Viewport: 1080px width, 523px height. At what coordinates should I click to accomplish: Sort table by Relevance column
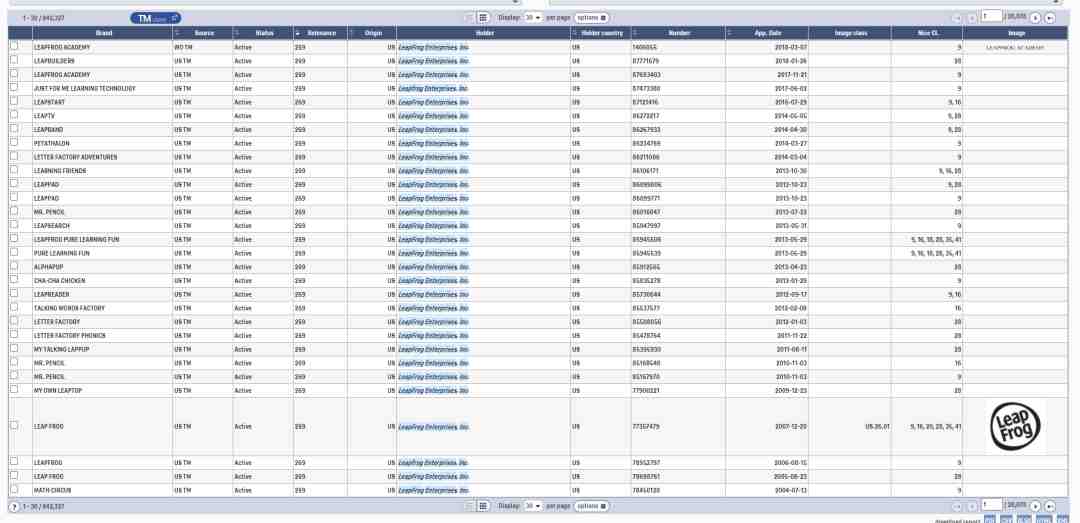tap(320, 33)
